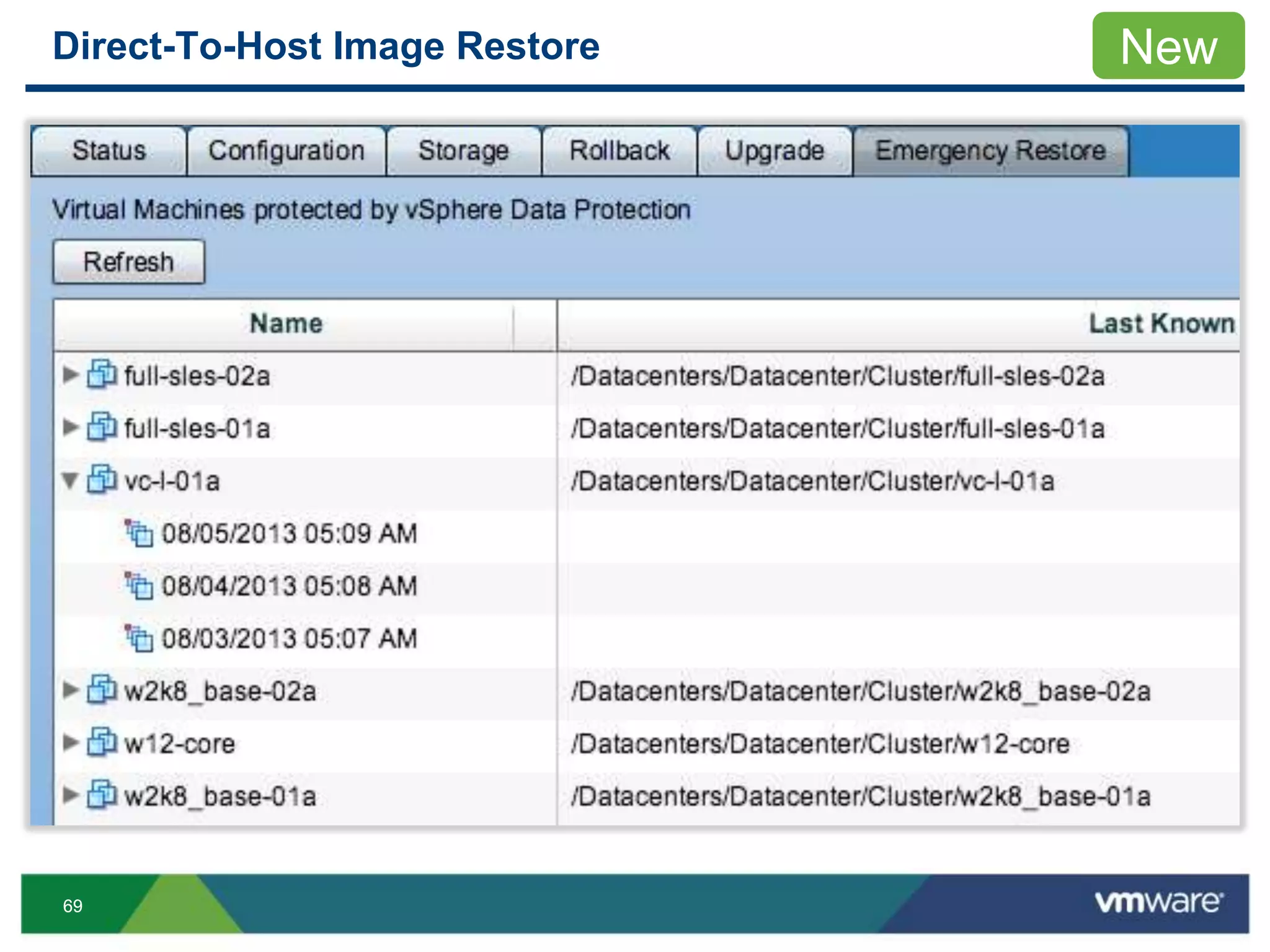This screenshot has width=1270, height=952.
Task: Expand the full-sles-02a virtual machine row
Action: click(x=71, y=374)
